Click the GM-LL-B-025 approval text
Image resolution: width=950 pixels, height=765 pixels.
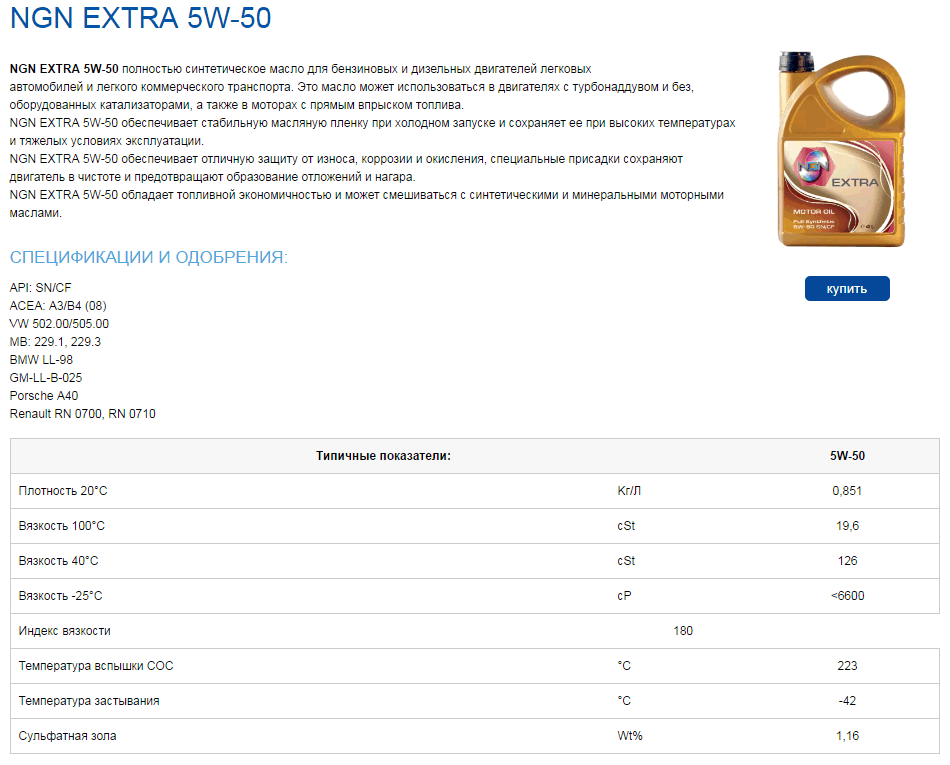(45, 378)
